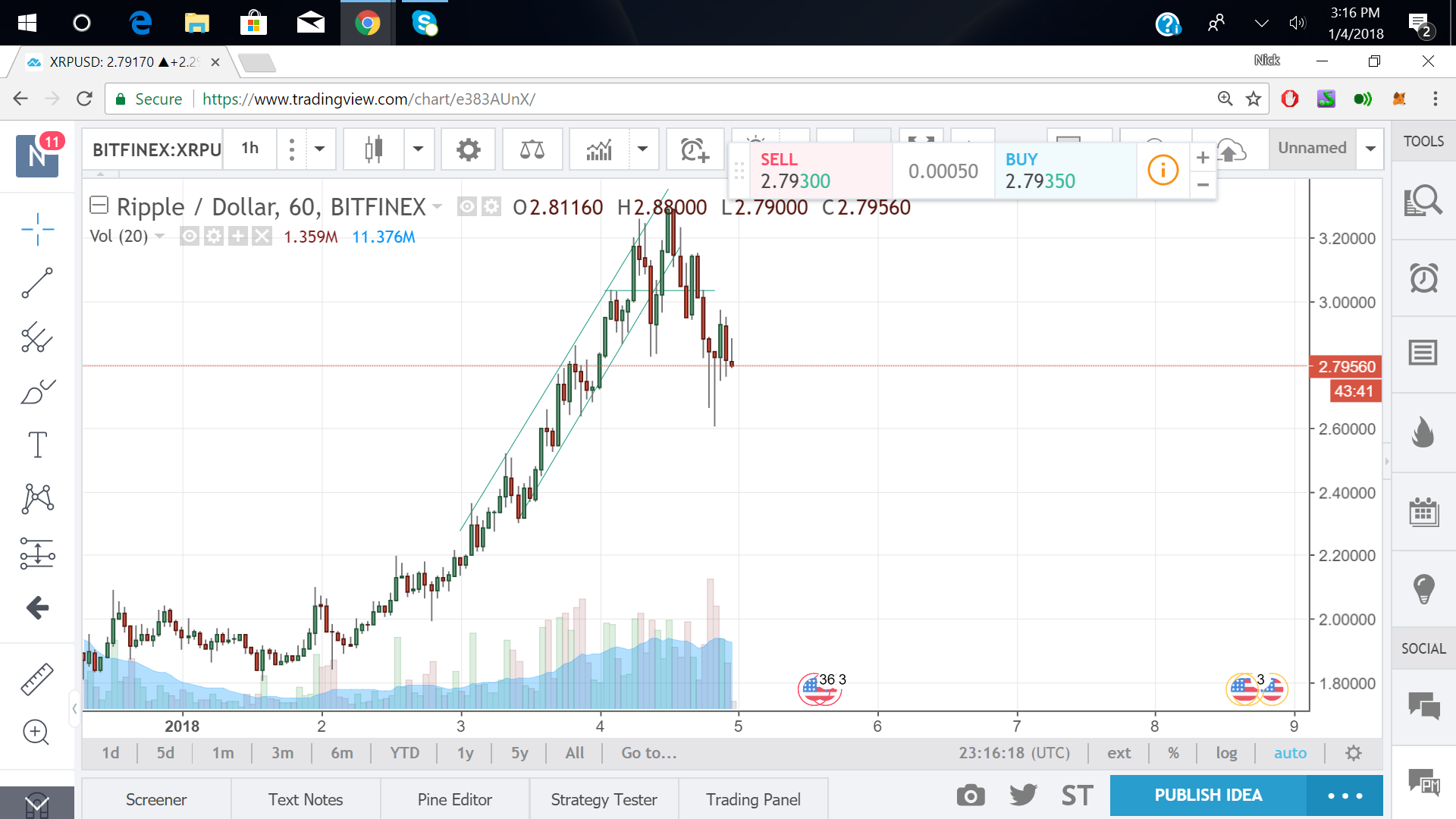Click the Go to... date button
Image resolution: width=1456 pixels, height=819 pixels.
649,753
